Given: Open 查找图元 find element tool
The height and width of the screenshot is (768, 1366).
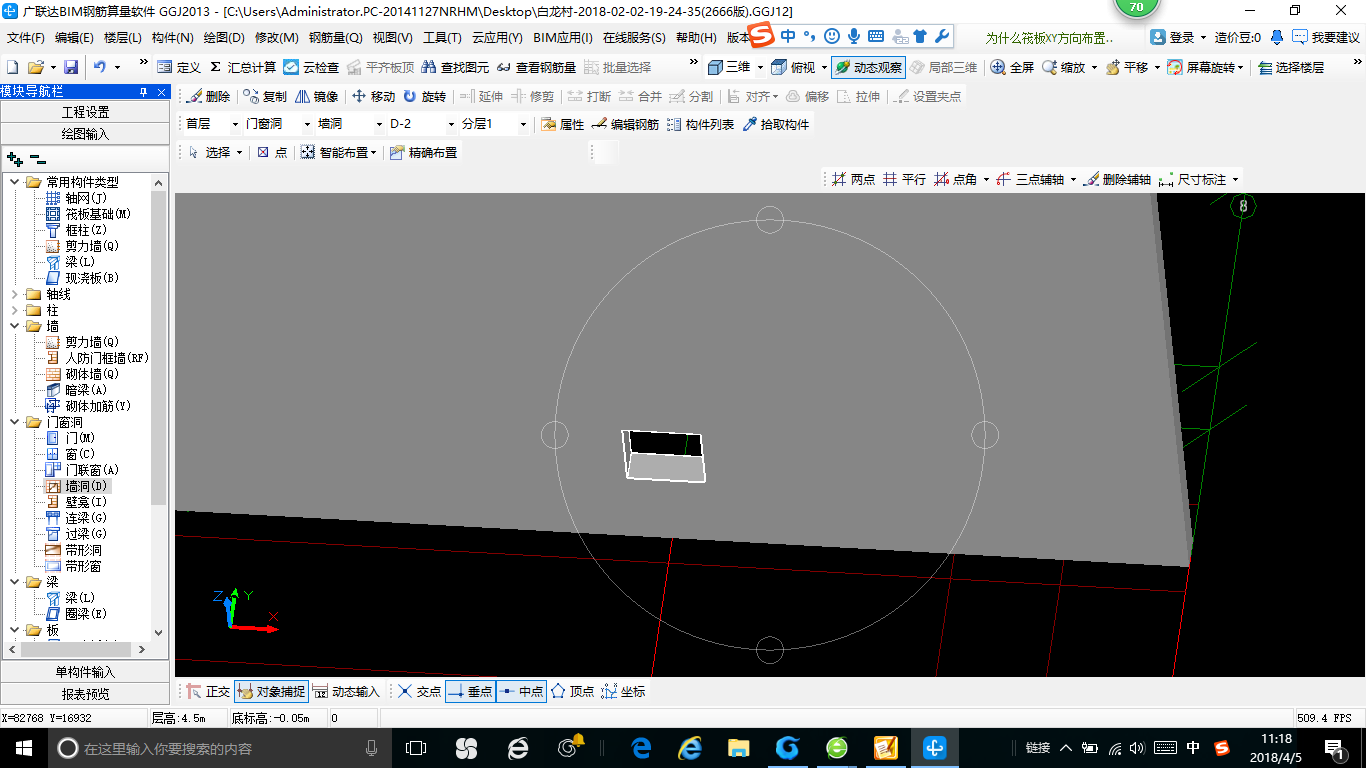Looking at the screenshot, I should pos(455,67).
